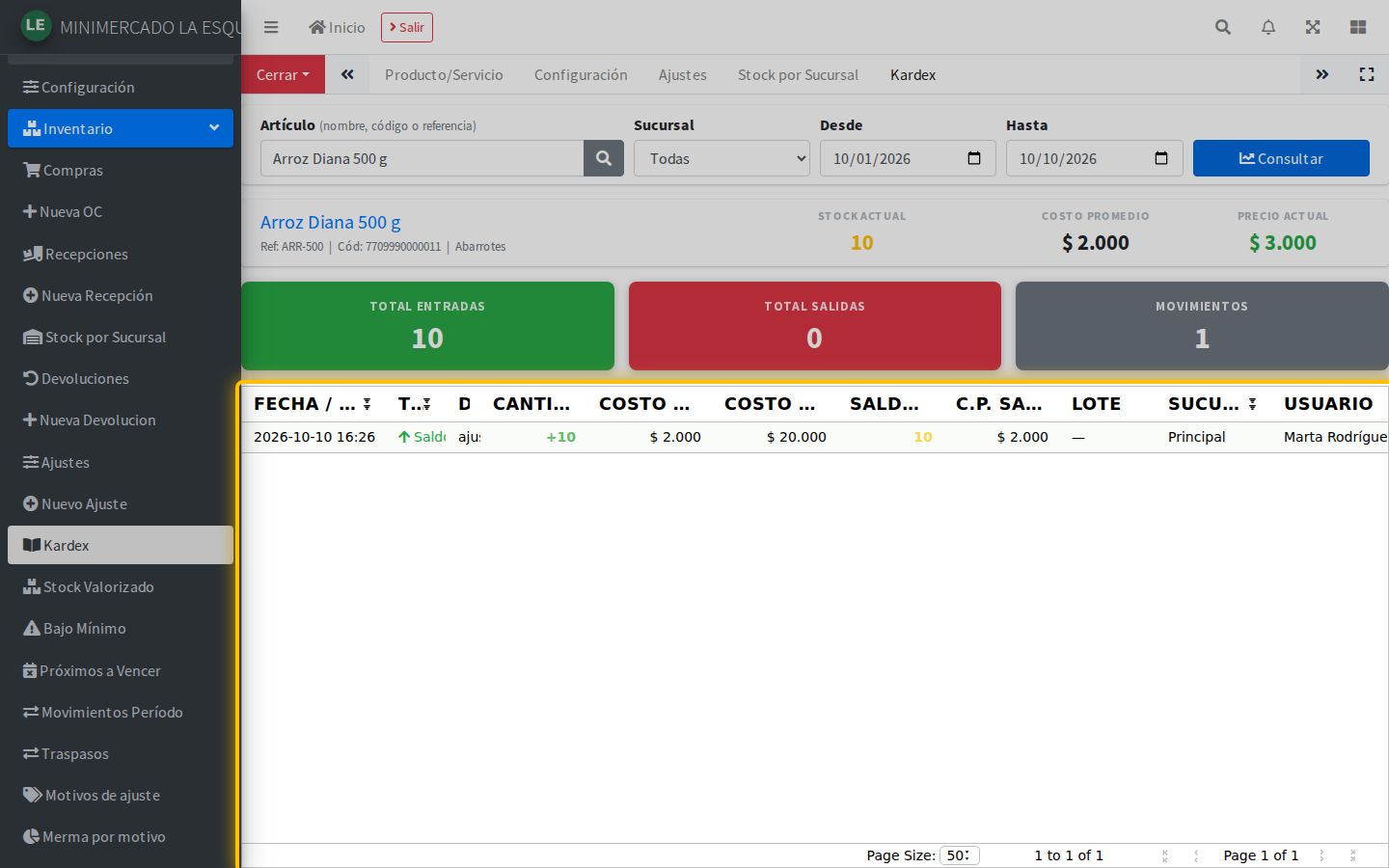Viewport: 1389px width, 868px height.
Task: Go to first page arrow
Action: pyautogui.click(x=1165, y=855)
